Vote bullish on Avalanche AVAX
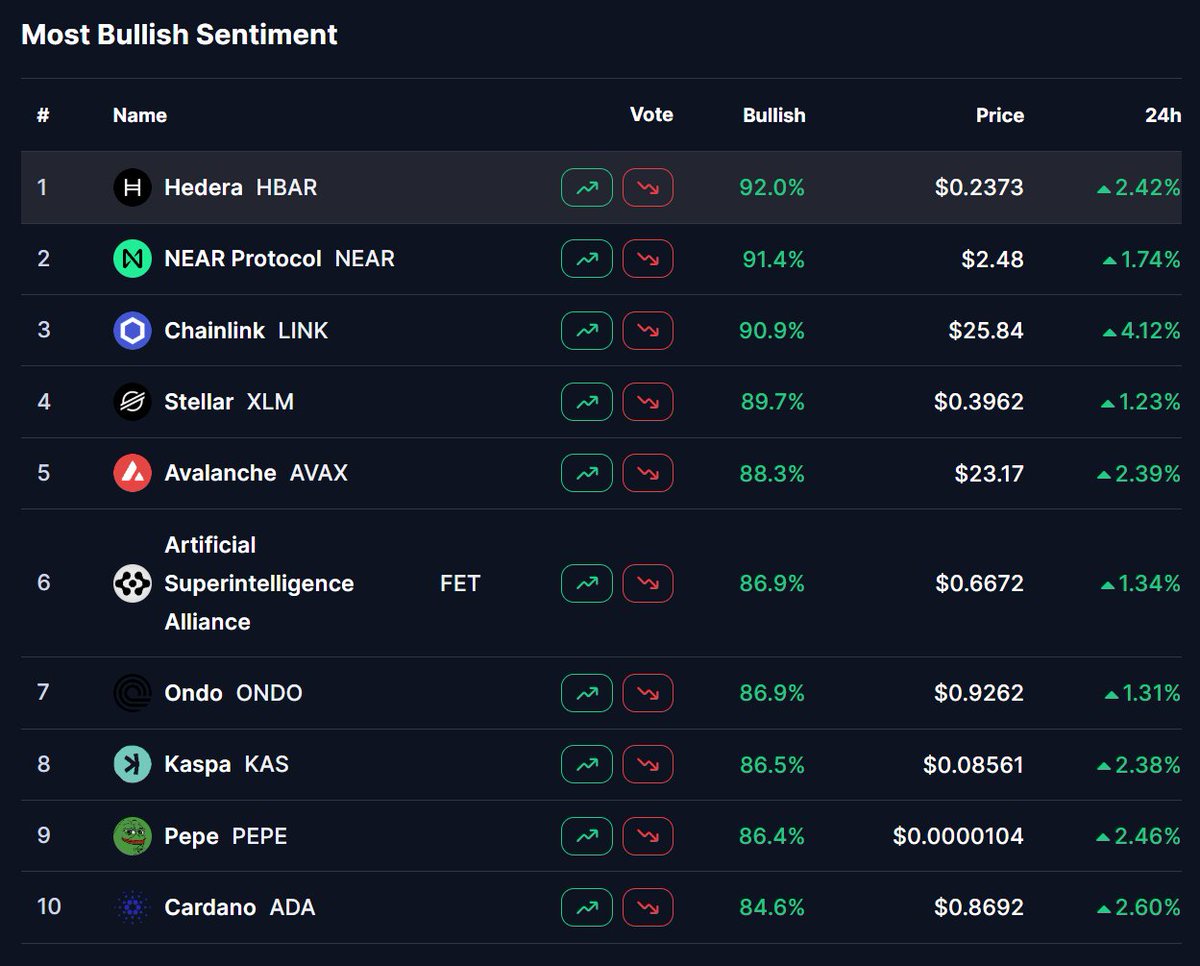Image resolution: width=1200 pixels, height=966 pixels. click(x=587, y=473)
